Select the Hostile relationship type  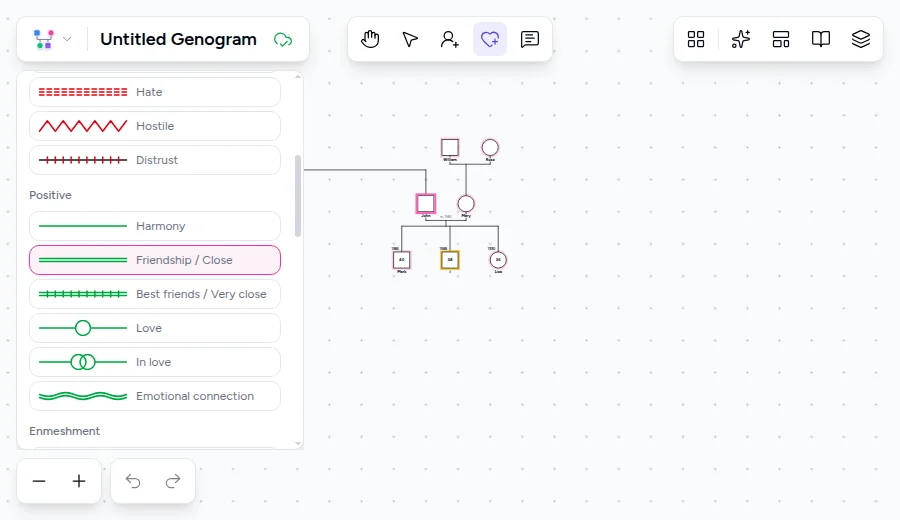pos(155,126)
